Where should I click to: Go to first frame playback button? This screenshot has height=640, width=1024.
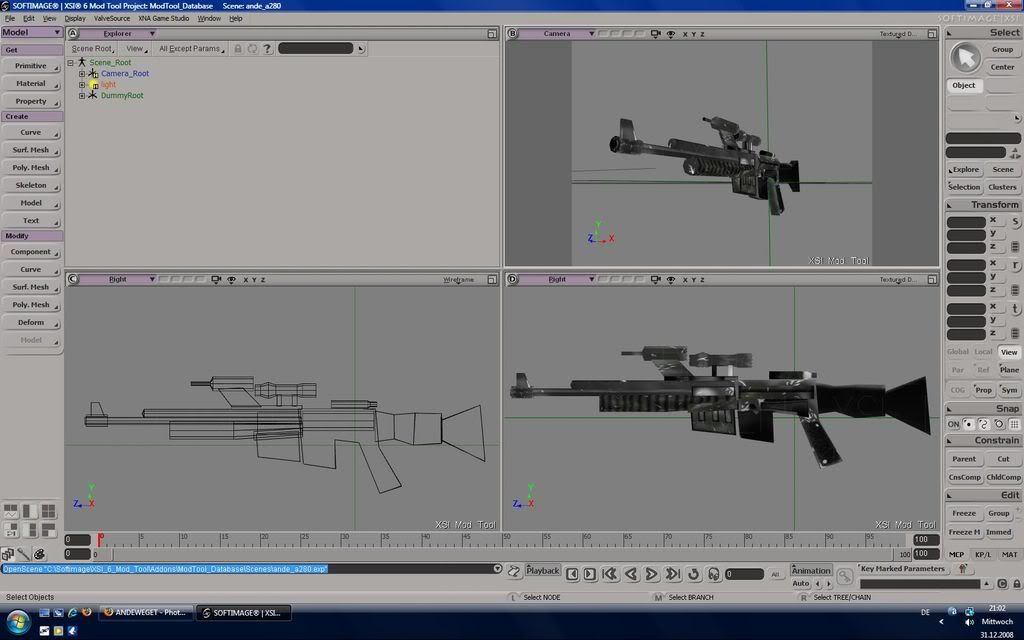[x=610, y=574]
